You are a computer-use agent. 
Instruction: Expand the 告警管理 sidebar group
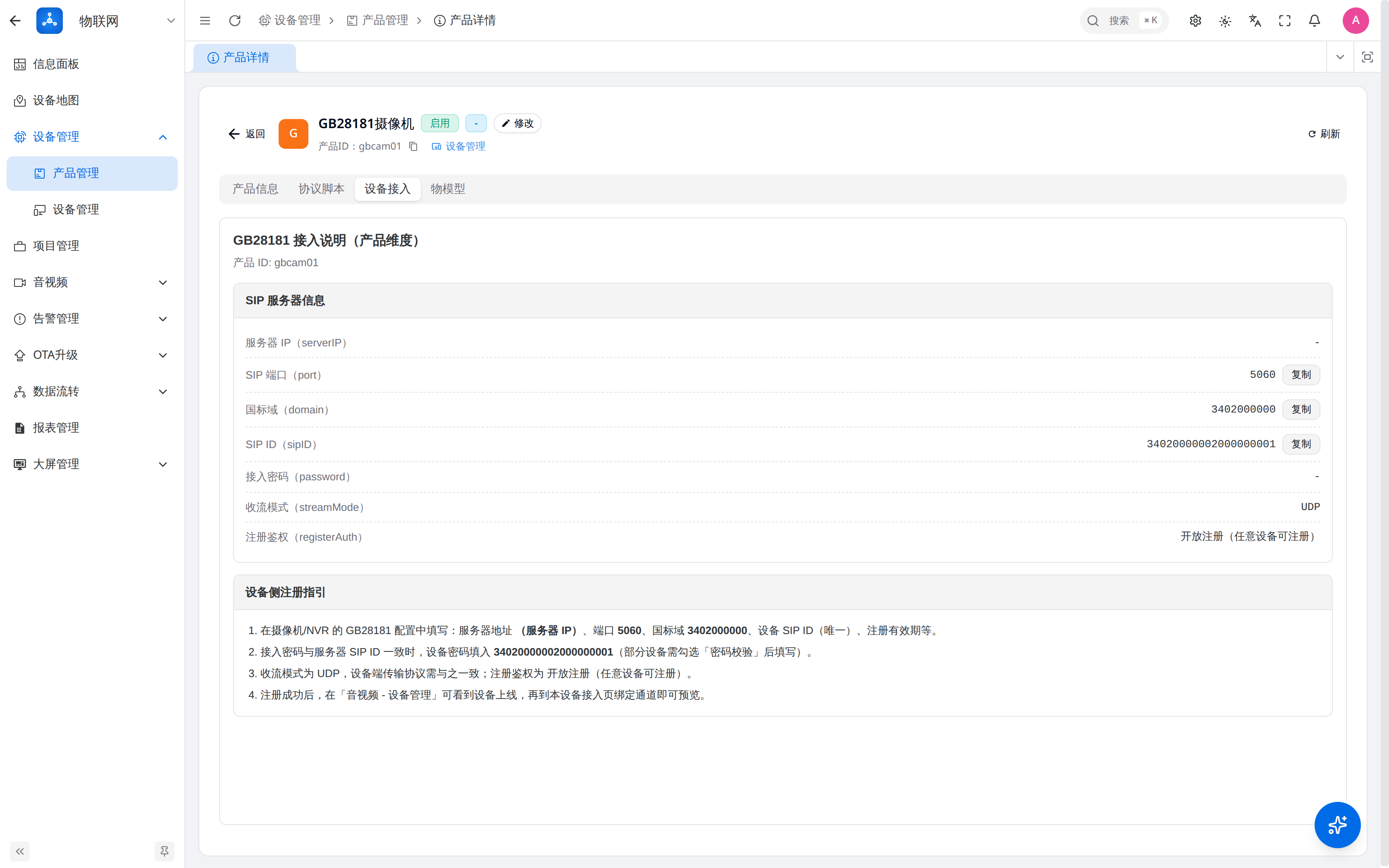92,319
